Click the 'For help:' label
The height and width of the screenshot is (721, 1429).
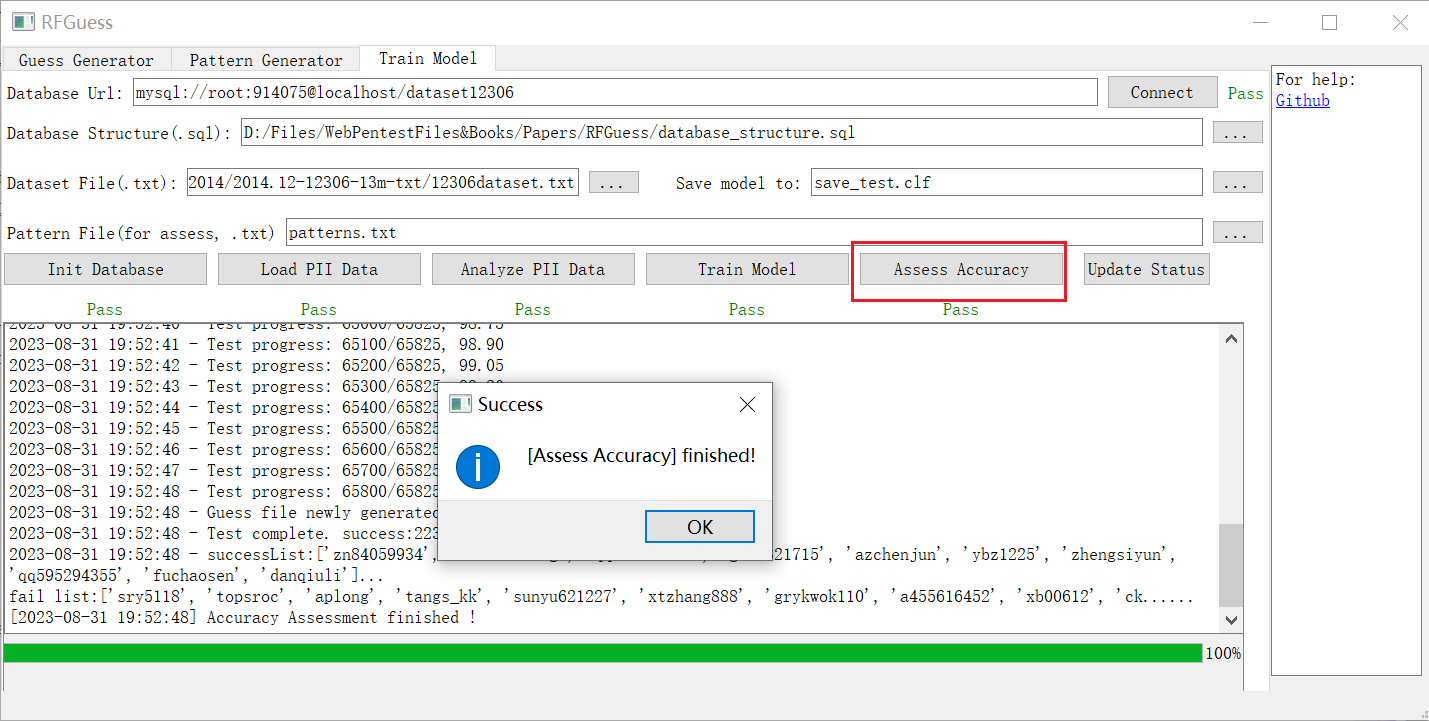(x=1316, y=80)
